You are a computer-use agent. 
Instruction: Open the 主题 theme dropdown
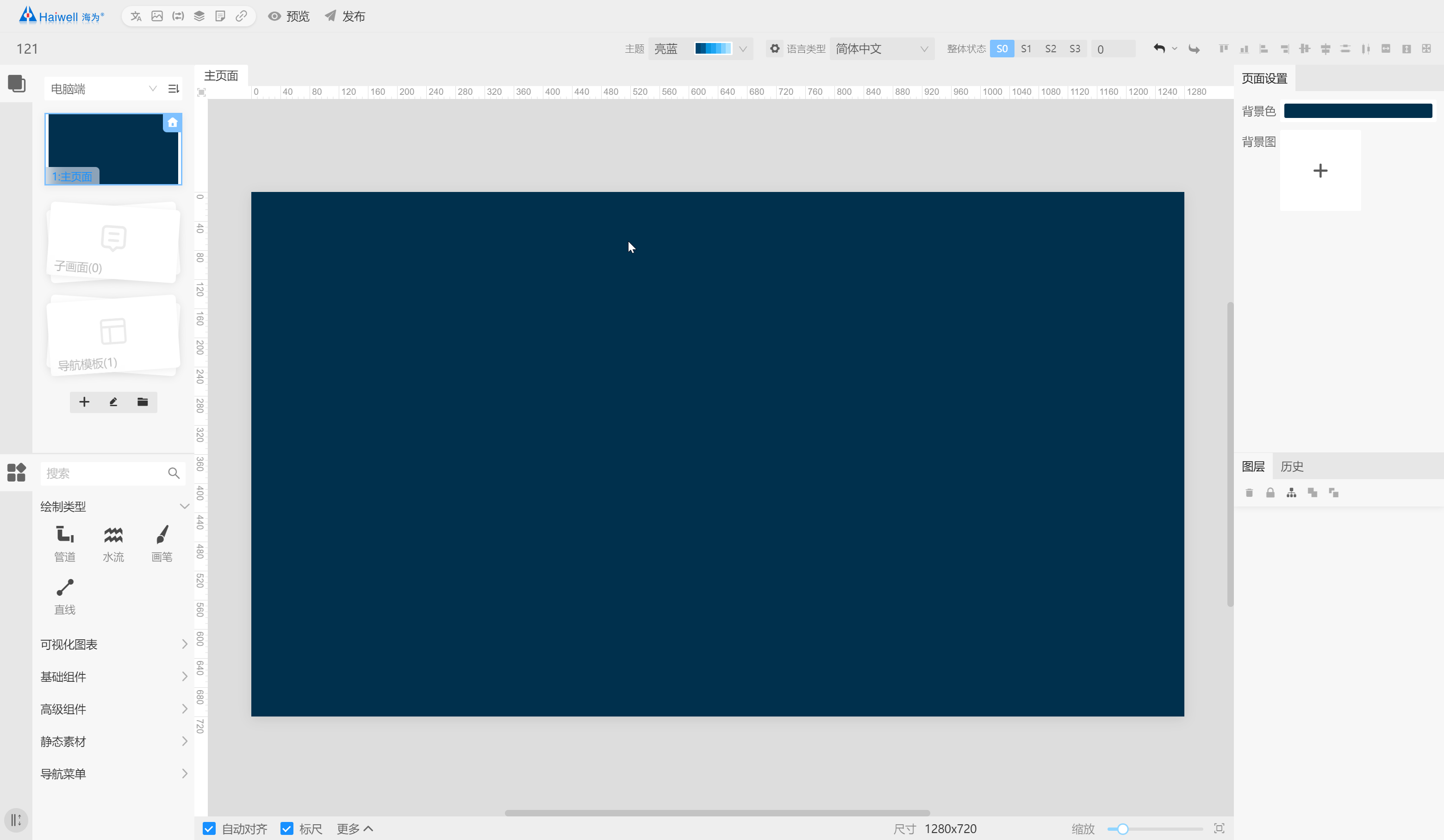click(x=700, y=49)
